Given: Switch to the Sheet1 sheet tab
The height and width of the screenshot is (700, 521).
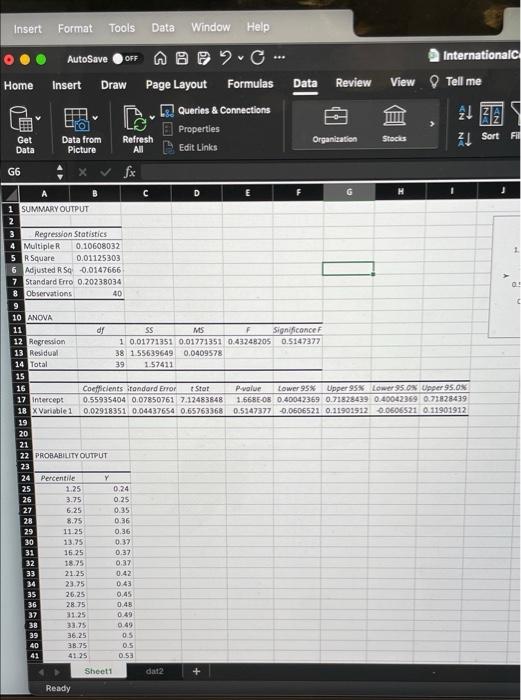Looking at the screenshot, I should (x=98, y=671).
